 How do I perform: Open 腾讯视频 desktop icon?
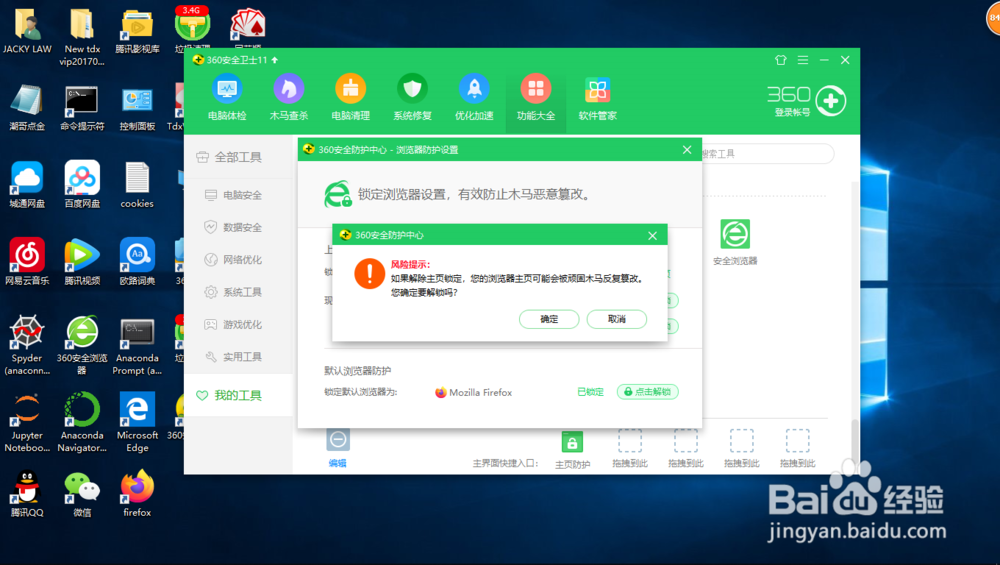[x=82, y=262]
